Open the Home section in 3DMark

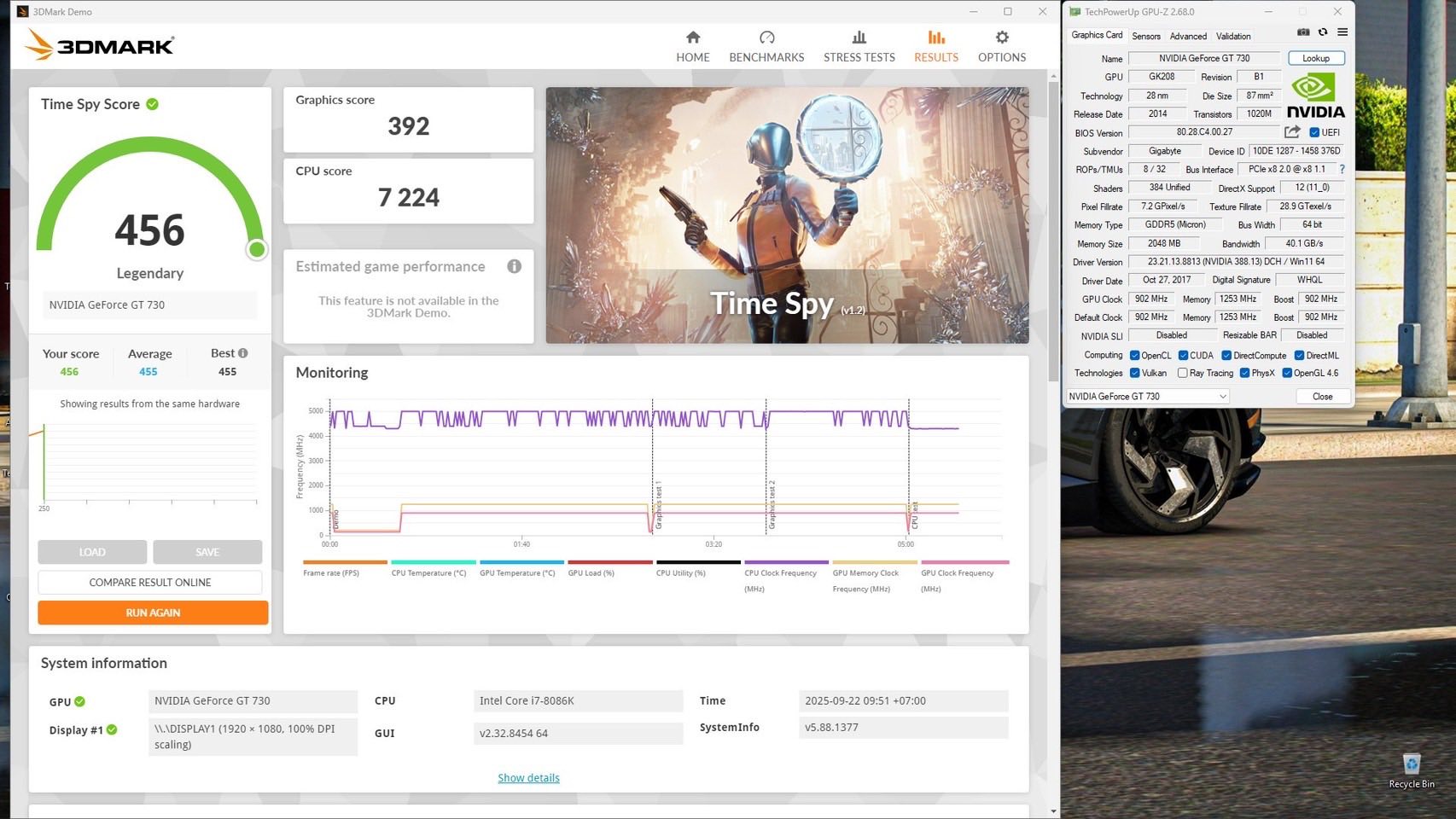click(x=692, y=46)
